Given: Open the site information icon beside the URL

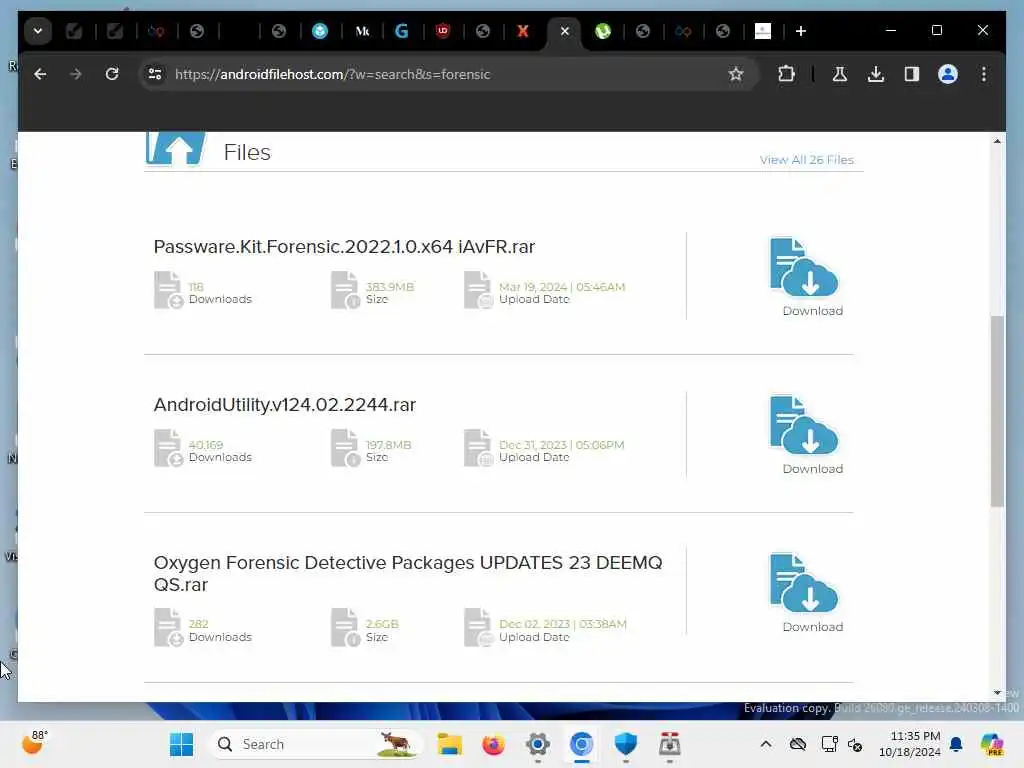Looking at the screenshot, I should [x=155, y=74].
